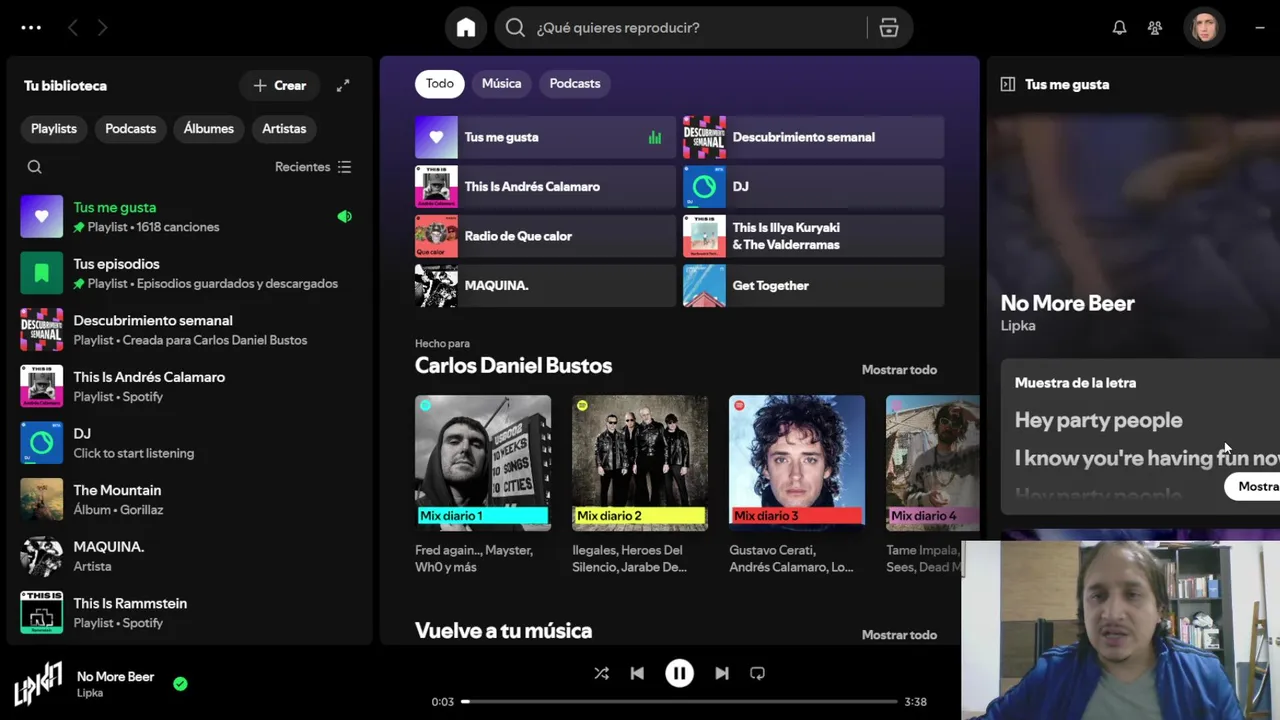This screenshot has height=720, width=1280.
Task: Click the green saved checkmark for No More Beer
Action: click(180, 684)
